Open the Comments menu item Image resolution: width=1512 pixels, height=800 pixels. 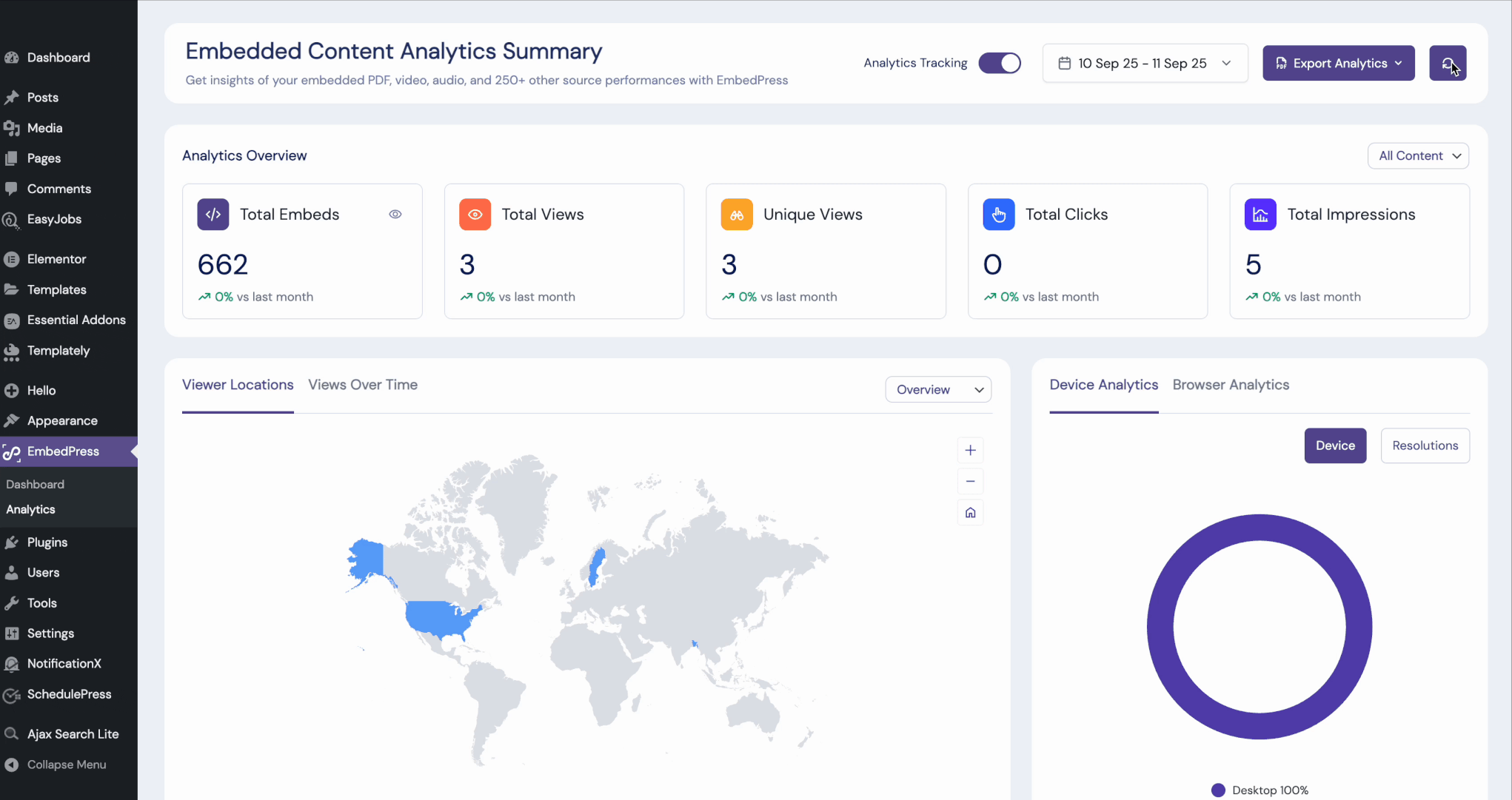(68, 188)
